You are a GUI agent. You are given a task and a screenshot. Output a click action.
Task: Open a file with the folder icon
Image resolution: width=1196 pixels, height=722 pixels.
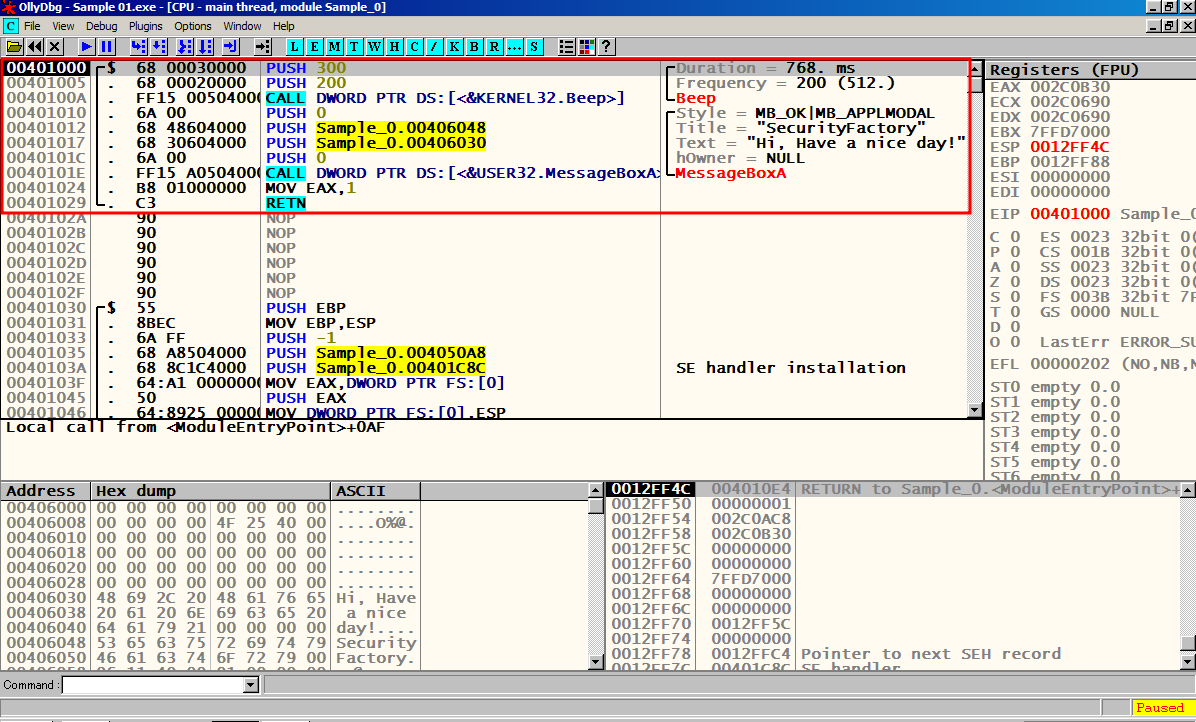coord(14,47)
